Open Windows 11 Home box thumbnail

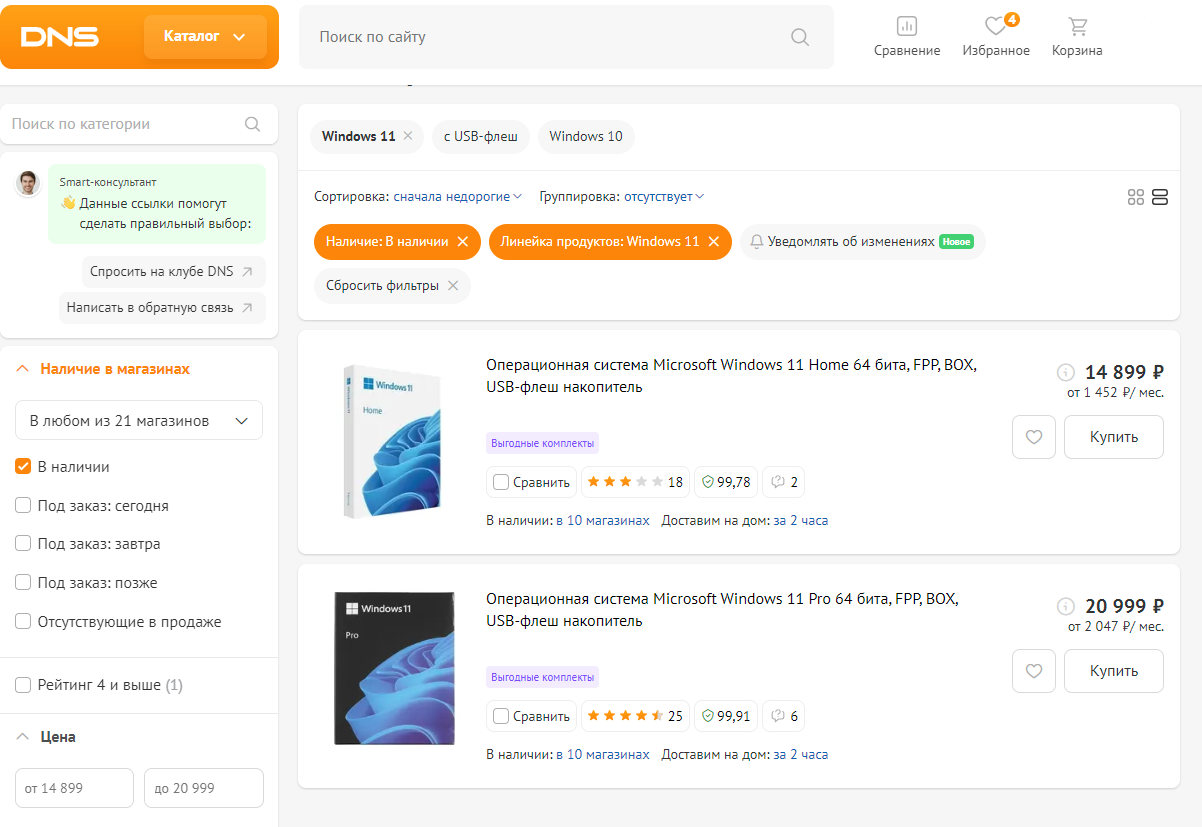[394, 441]
